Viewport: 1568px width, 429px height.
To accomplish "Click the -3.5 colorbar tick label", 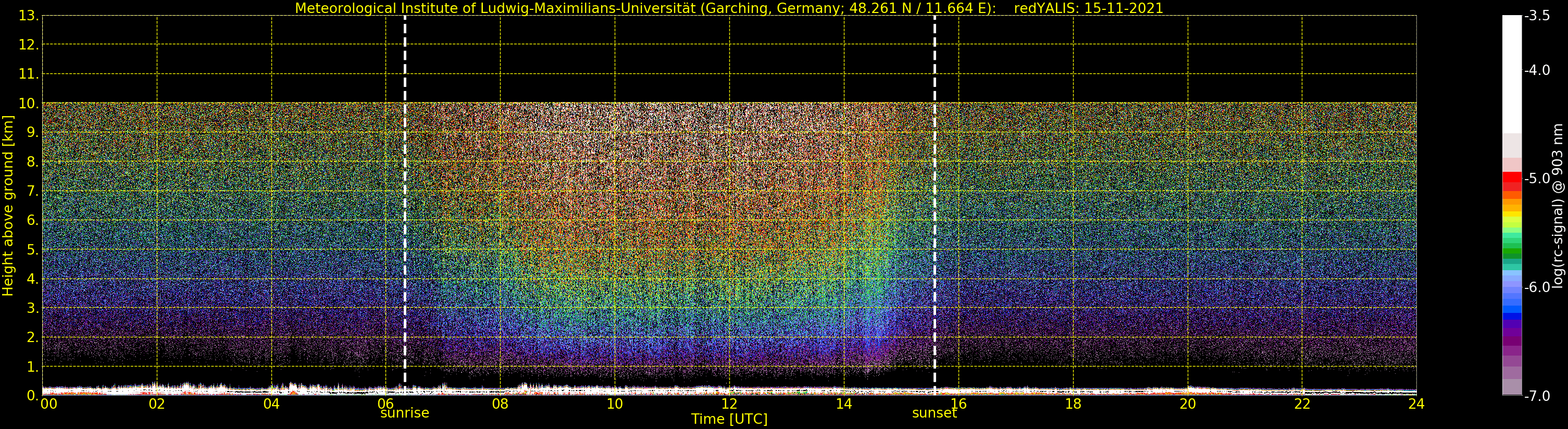I will pyautogui.click(x=1537, y=16).
